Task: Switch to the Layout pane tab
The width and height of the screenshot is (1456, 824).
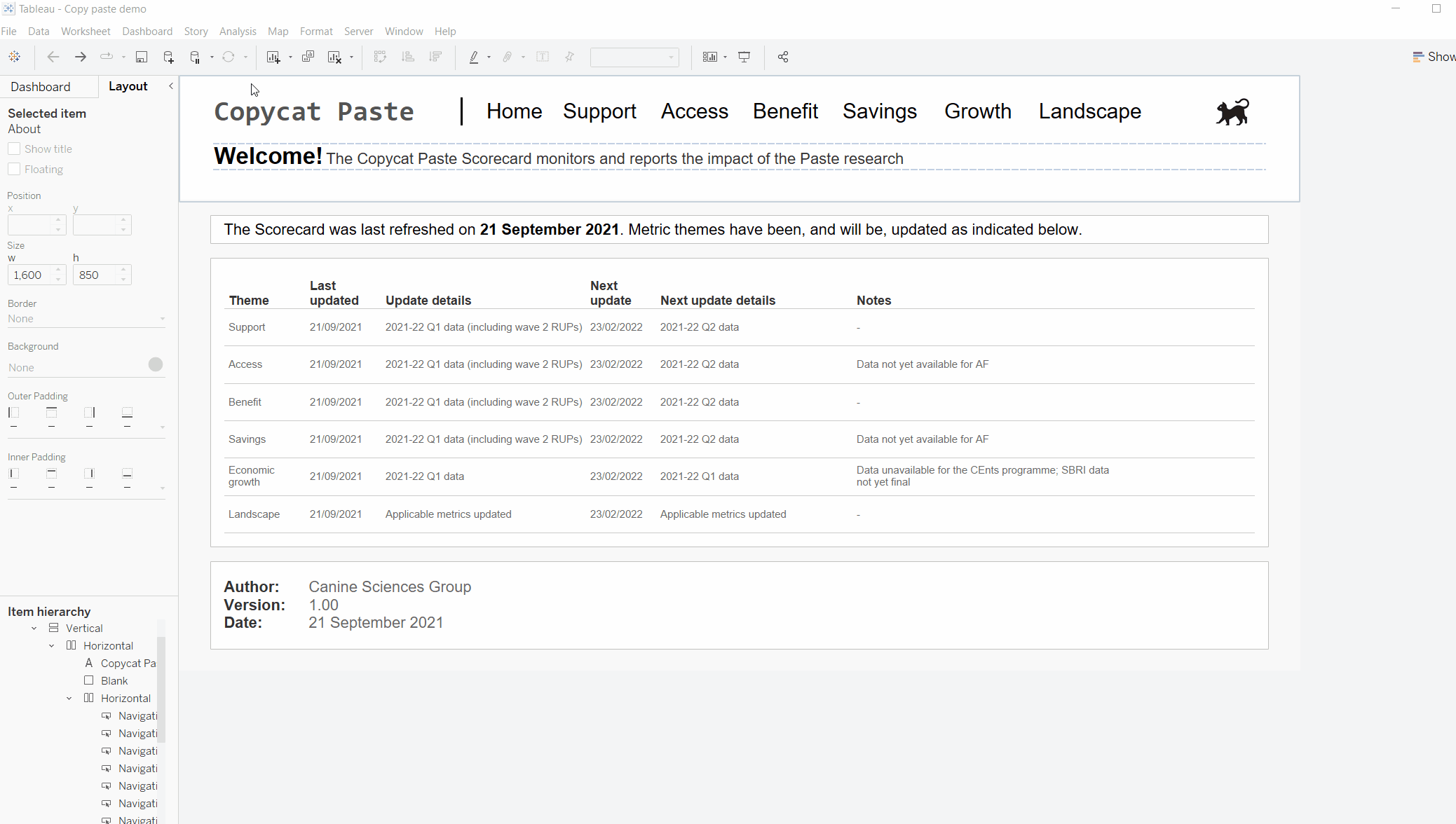Action: click(128, 86)
